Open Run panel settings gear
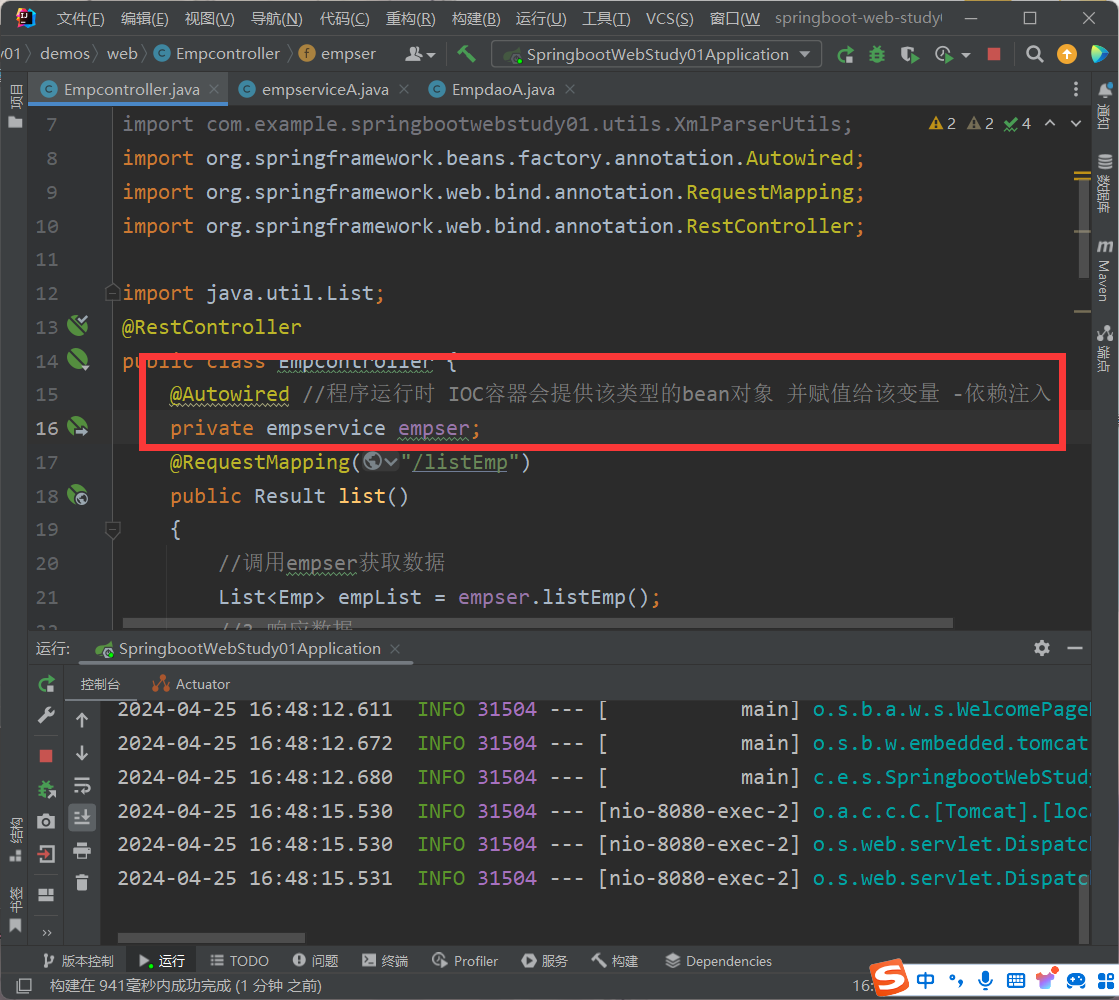 1042,648
